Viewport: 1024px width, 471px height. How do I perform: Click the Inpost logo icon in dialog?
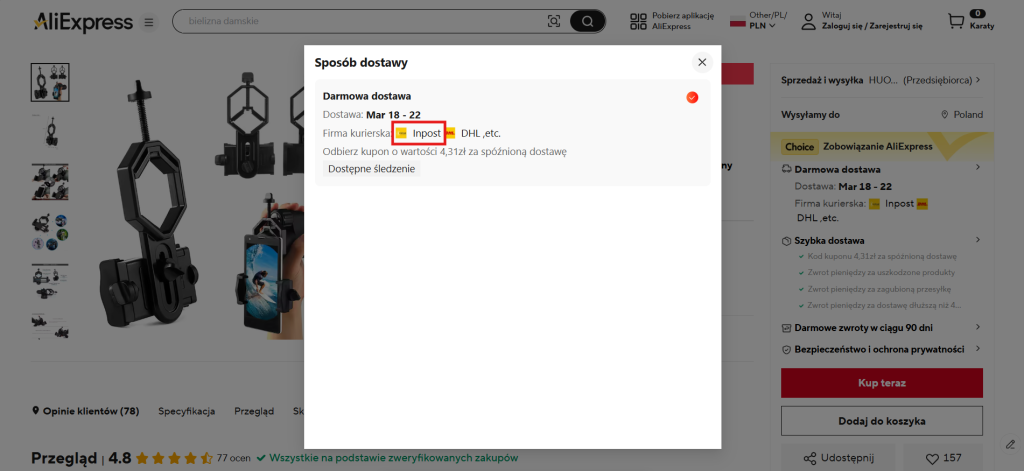click(x=402, y=133)
